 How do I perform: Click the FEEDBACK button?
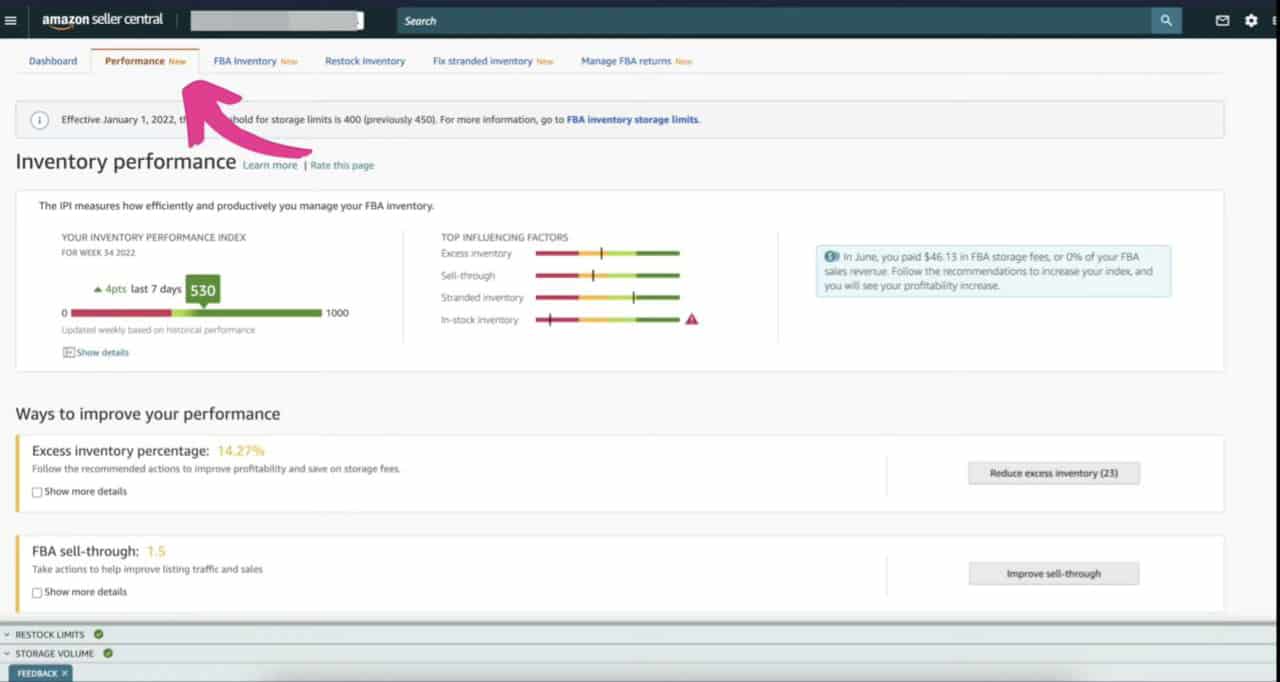coord(37,674)
